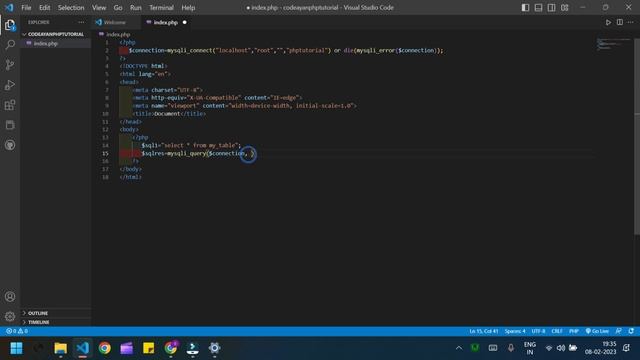Place cursor on line 14 sql1 statement
Screen dimensions: 640x360
pyautogui.click(x=191, y=145)
